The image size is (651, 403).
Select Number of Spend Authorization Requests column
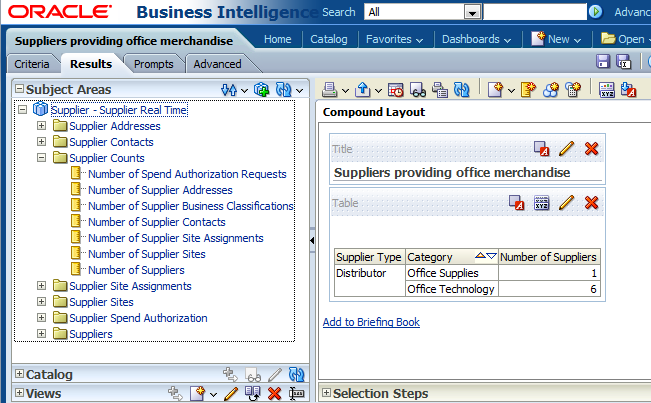coord(187,174)
